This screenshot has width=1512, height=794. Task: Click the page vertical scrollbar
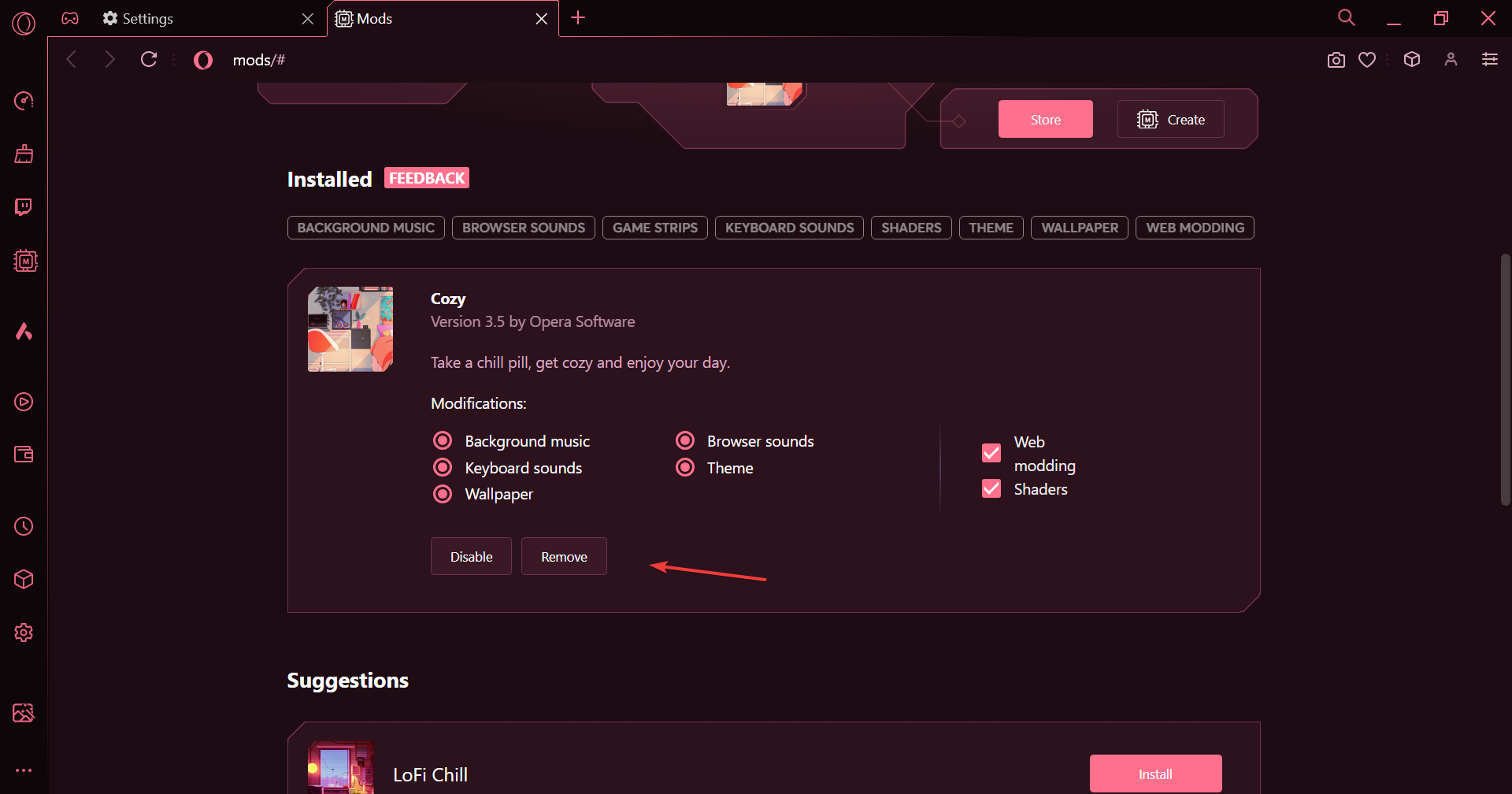1505,380
